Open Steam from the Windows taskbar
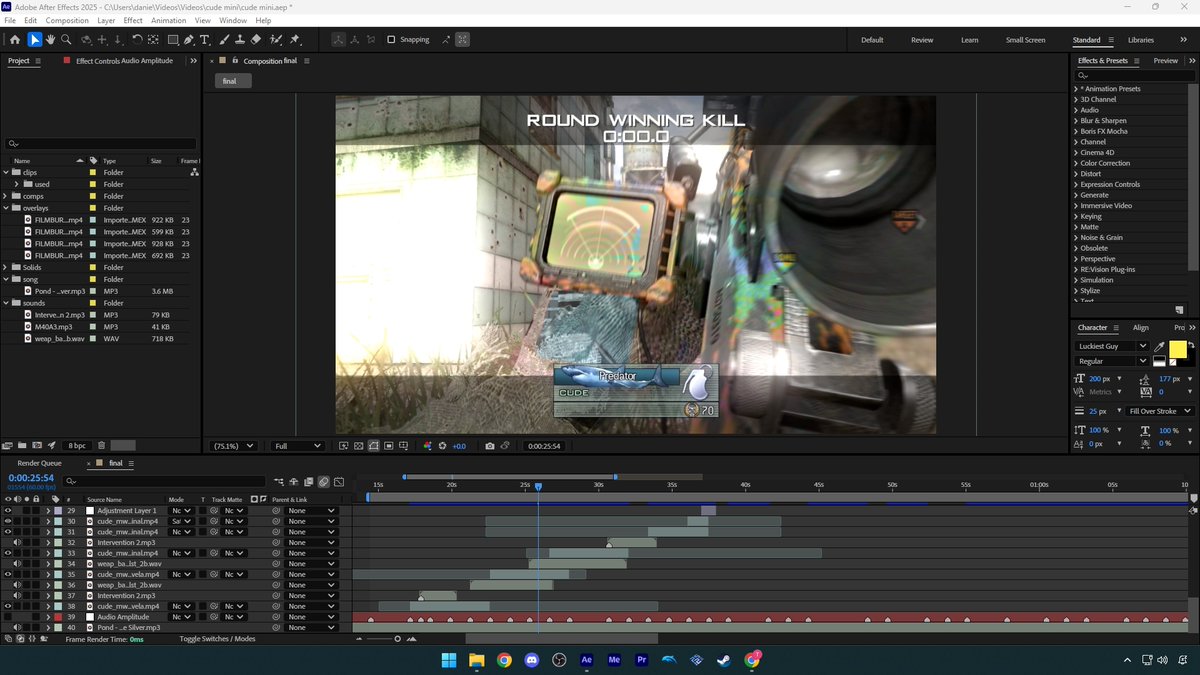Viewport: 1200px width, 675px height. (725, 660)
